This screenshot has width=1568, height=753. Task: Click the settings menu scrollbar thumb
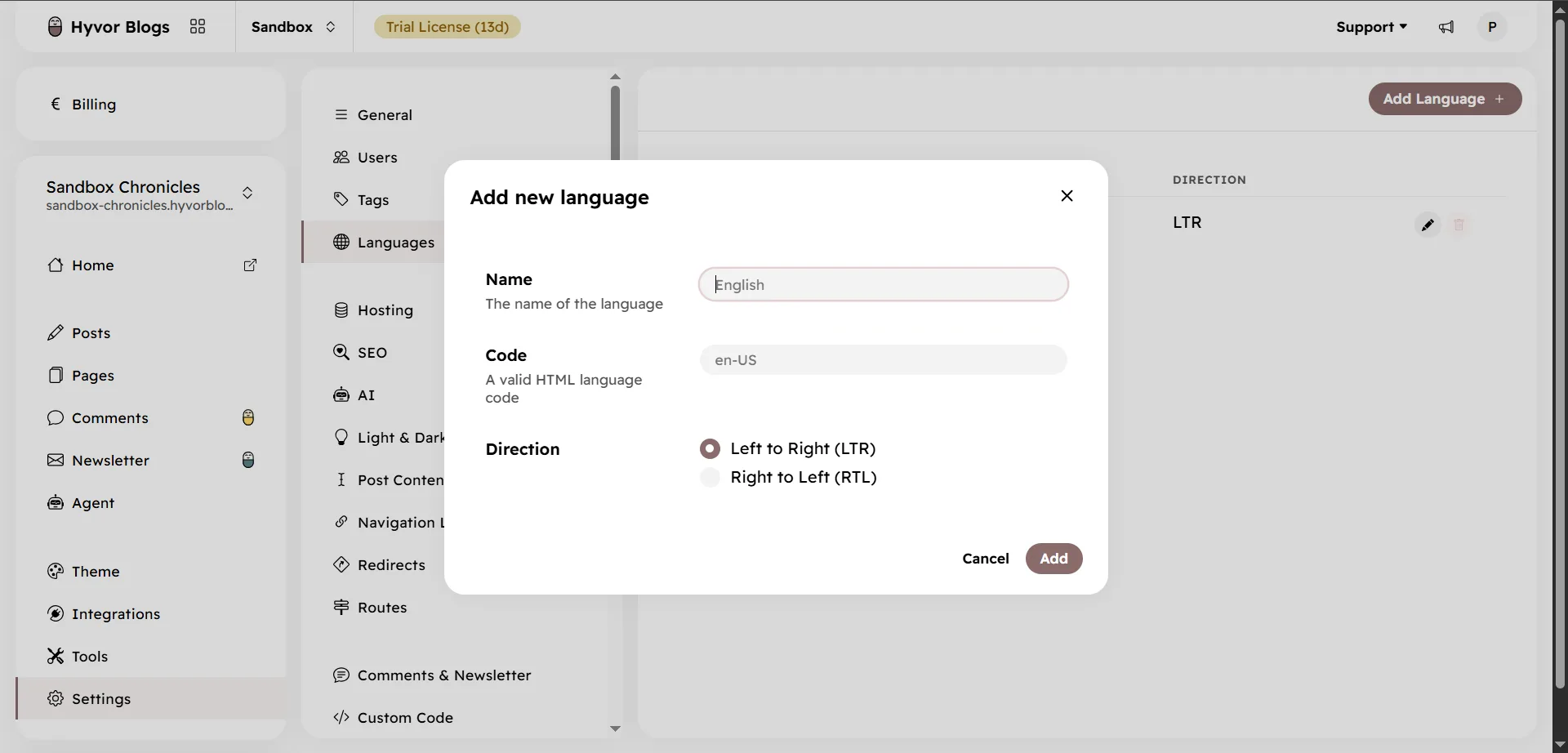[615, 123]
